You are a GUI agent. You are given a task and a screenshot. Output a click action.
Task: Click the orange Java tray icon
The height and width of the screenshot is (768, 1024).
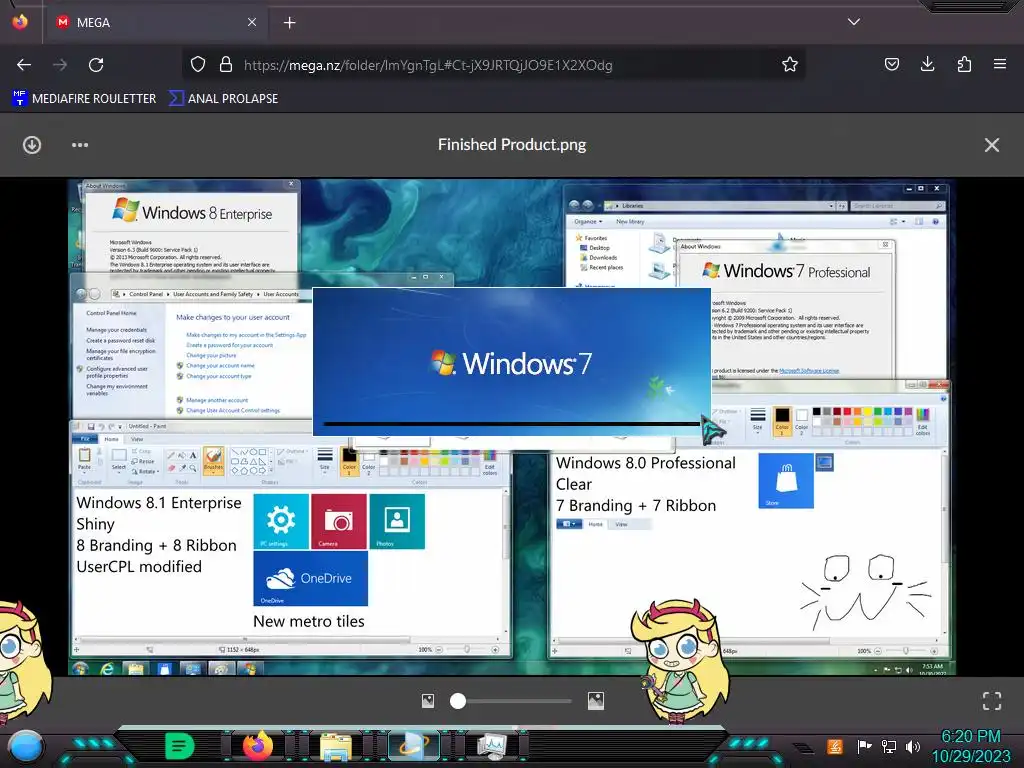835,746
